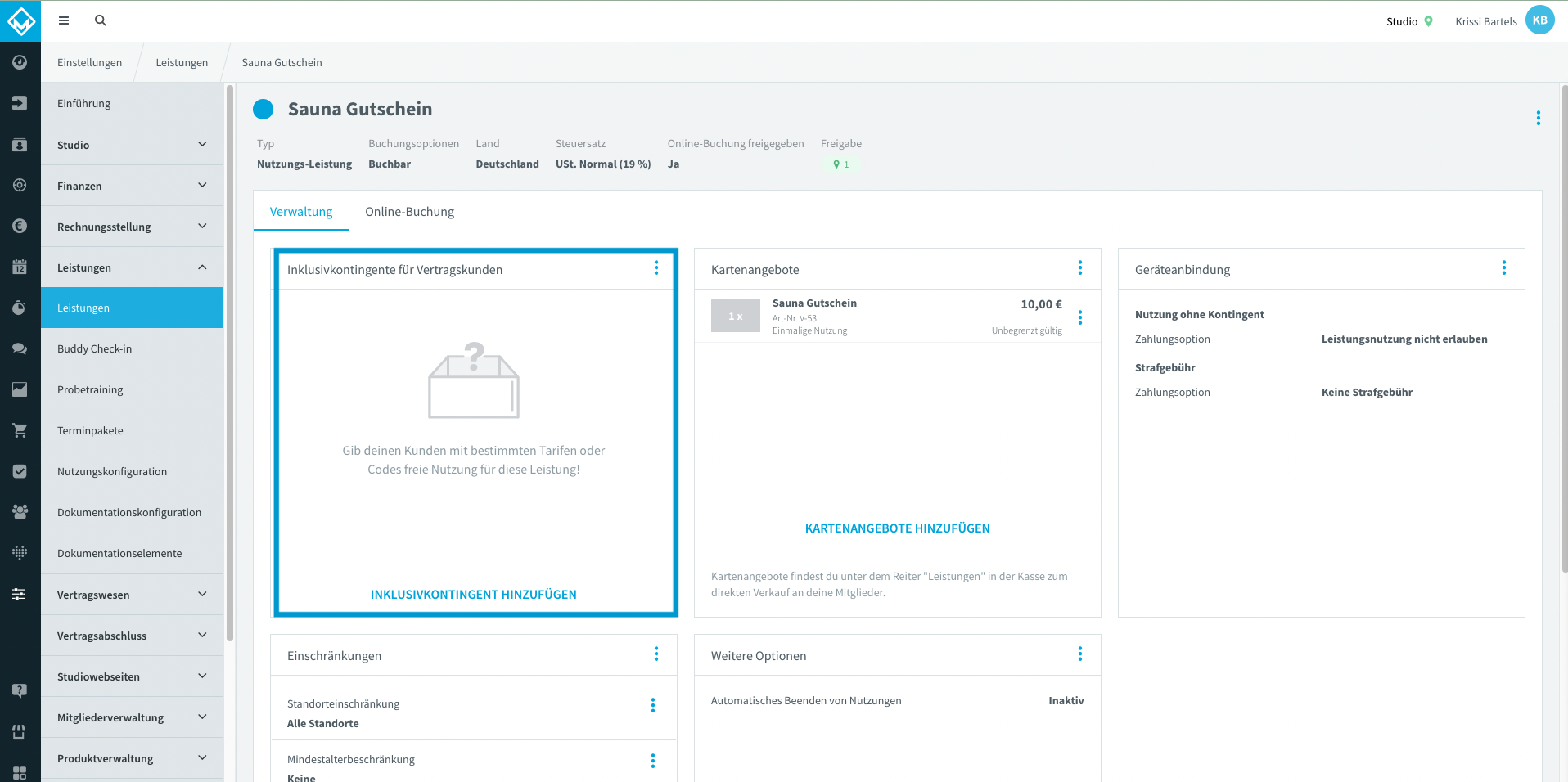This screenshot has width=1568, height=782.
Task: Open Inklusivkontingente card three-dot menu
Action: coord(656,267)
